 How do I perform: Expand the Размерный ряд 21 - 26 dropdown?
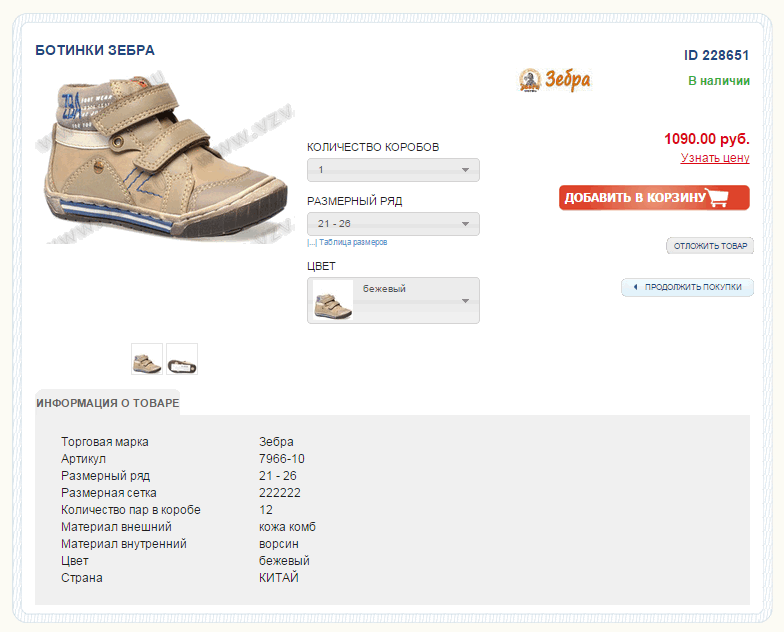click(x=393, y=224)
